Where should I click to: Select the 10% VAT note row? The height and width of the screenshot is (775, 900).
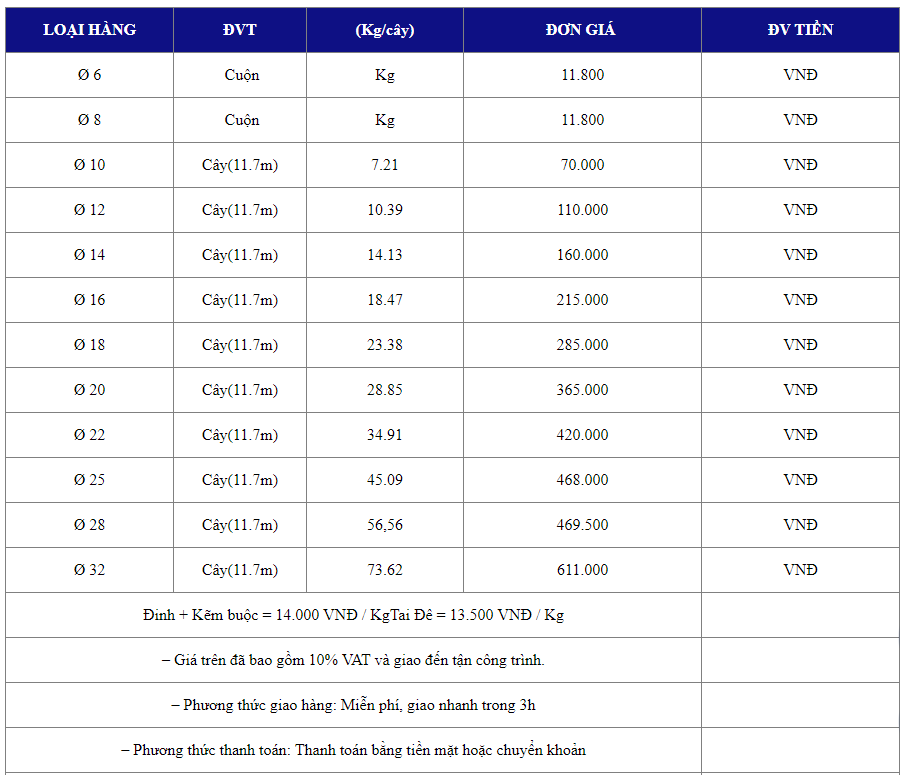[x=353, y=660]
